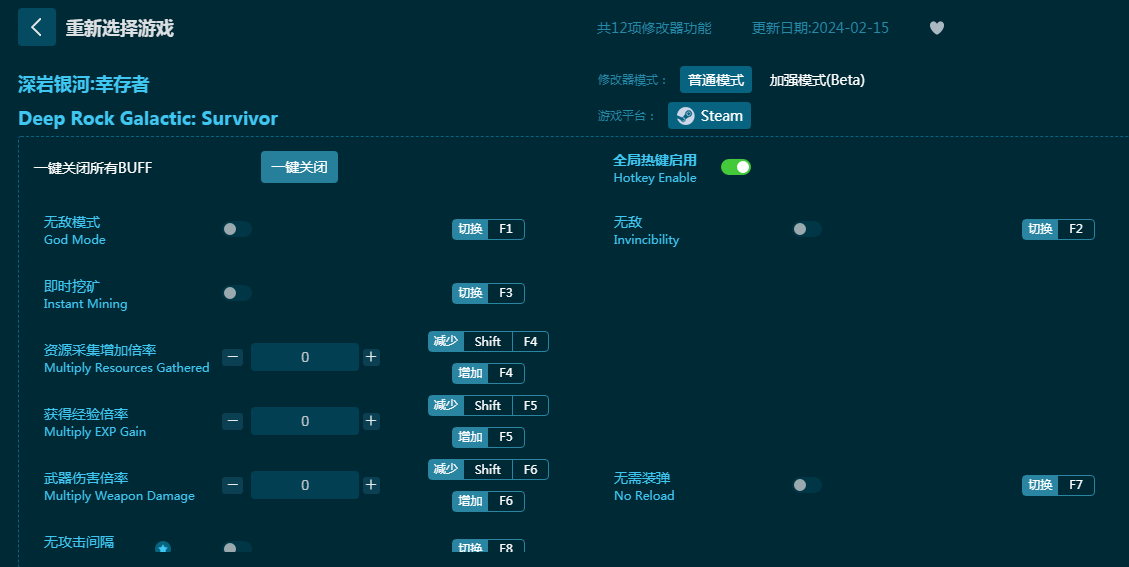Increase Multiply Weapon Damage with plus

click(x=371, y=485)
